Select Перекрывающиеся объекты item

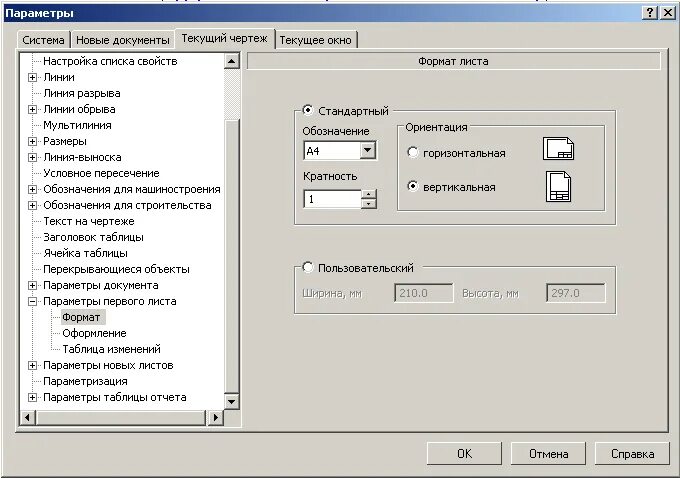116,269
